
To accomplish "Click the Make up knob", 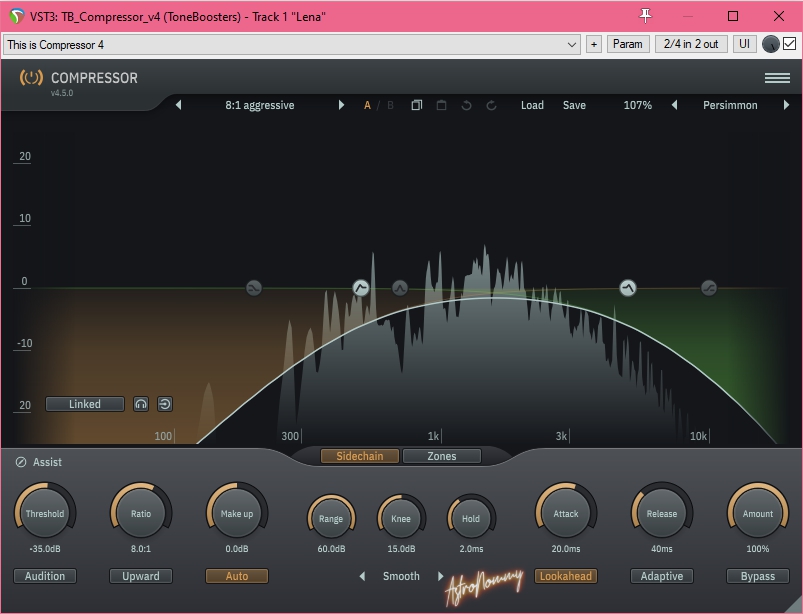I will tap(237, 513).
